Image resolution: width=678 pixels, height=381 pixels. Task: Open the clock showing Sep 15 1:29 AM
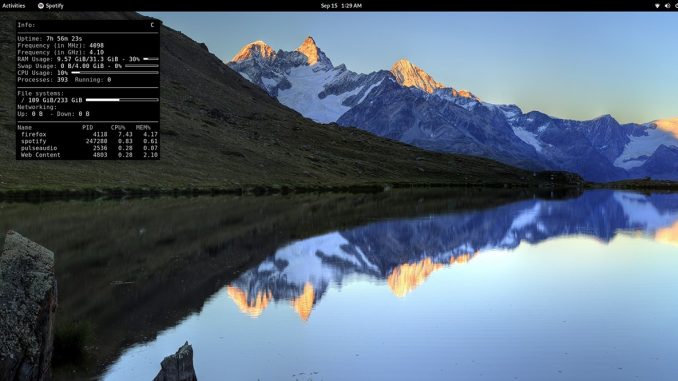point(341,6)
